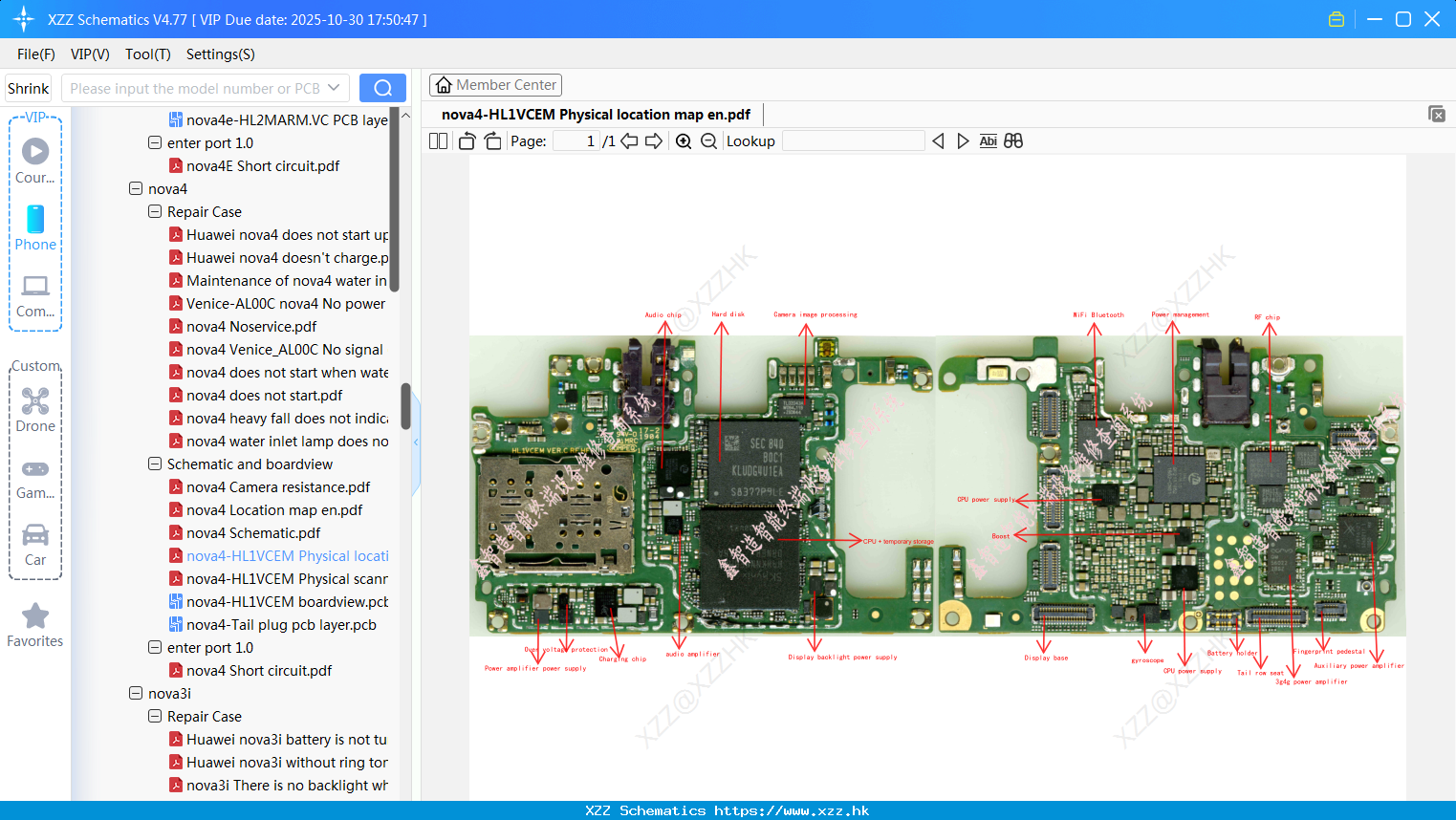Click the Shrink button

coord(29,88)
